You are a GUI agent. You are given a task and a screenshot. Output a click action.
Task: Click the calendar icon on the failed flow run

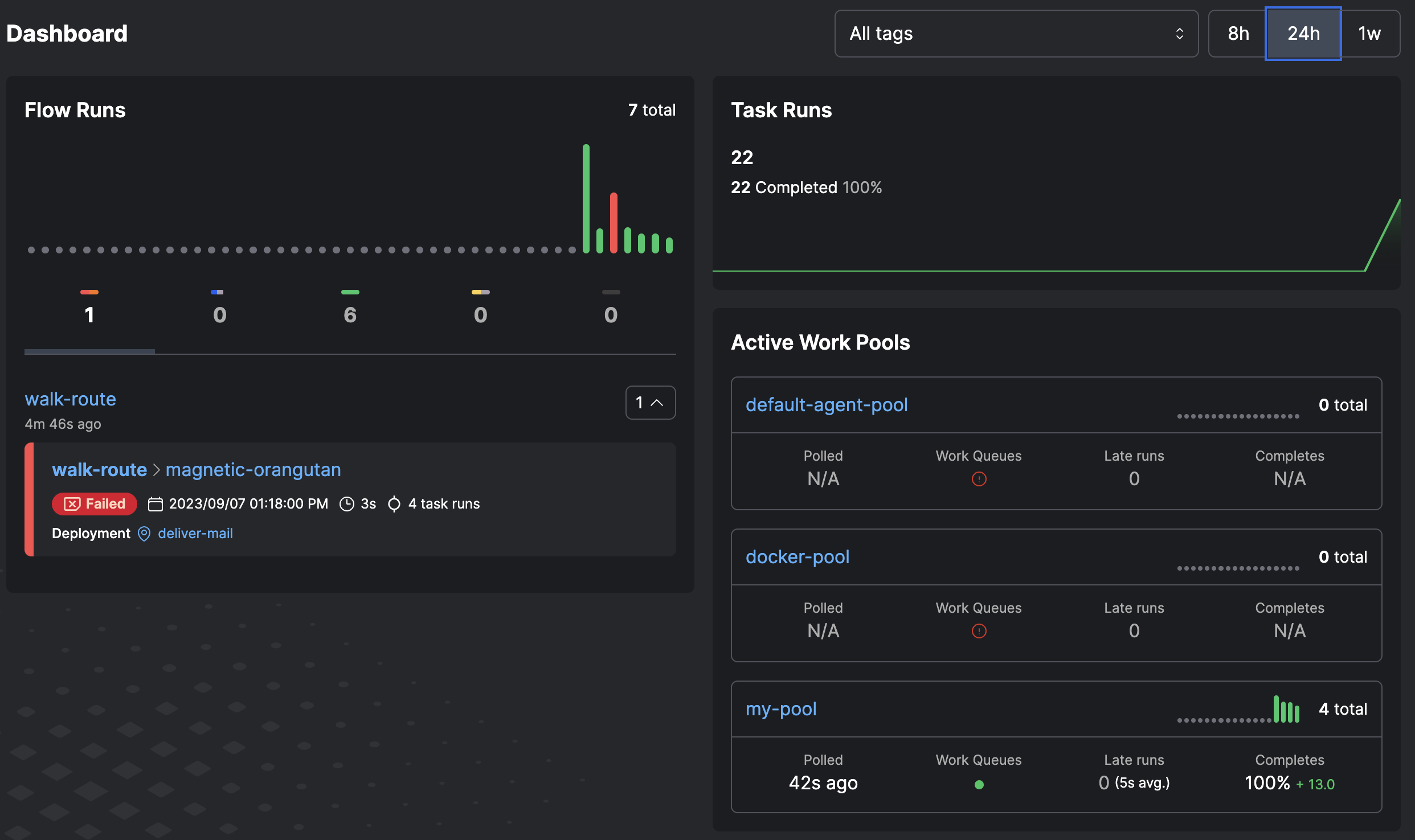pyautogui.click(x=155, y=503)
